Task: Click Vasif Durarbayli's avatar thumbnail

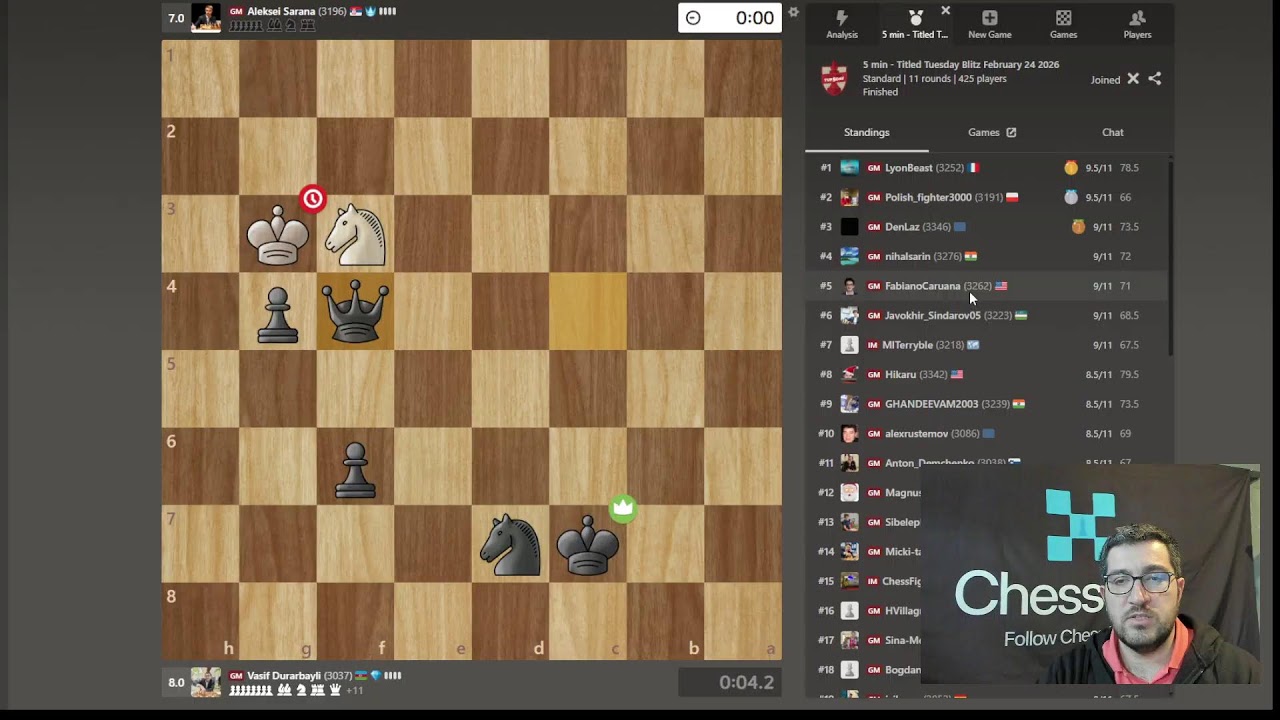Action: tap(206, 682)
